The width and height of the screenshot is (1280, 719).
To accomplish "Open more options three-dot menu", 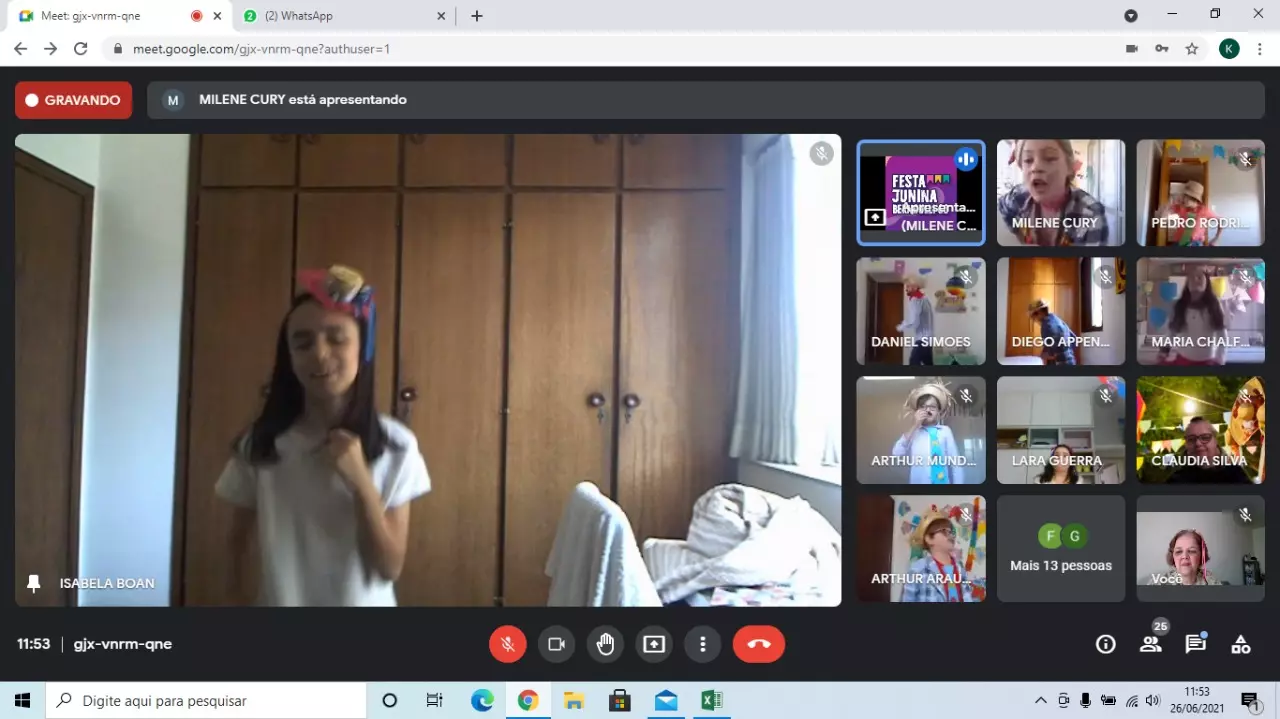I will tap(703, 644).
